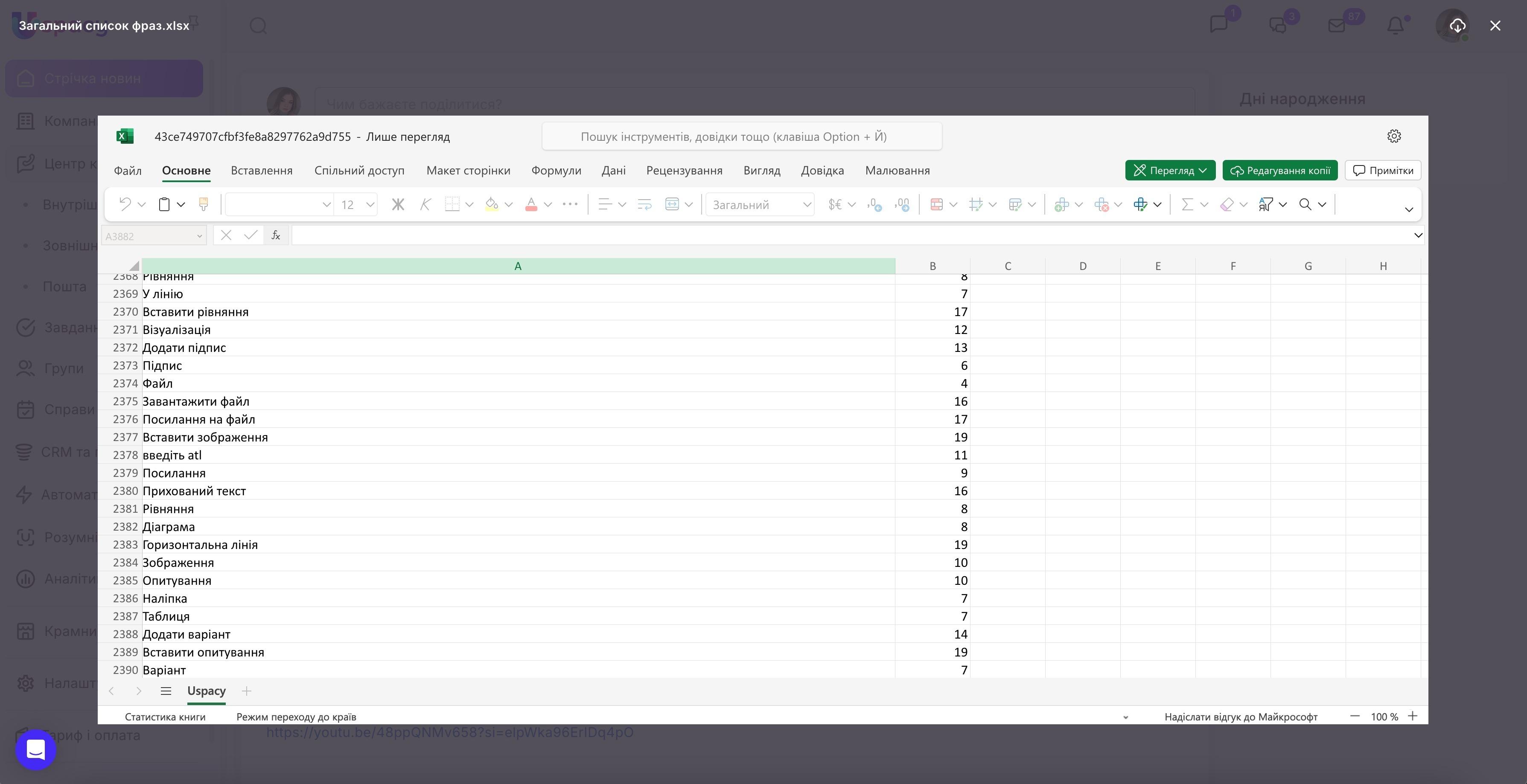
Task: Apply italic formatting with the К icon
Action: [425, 204]
